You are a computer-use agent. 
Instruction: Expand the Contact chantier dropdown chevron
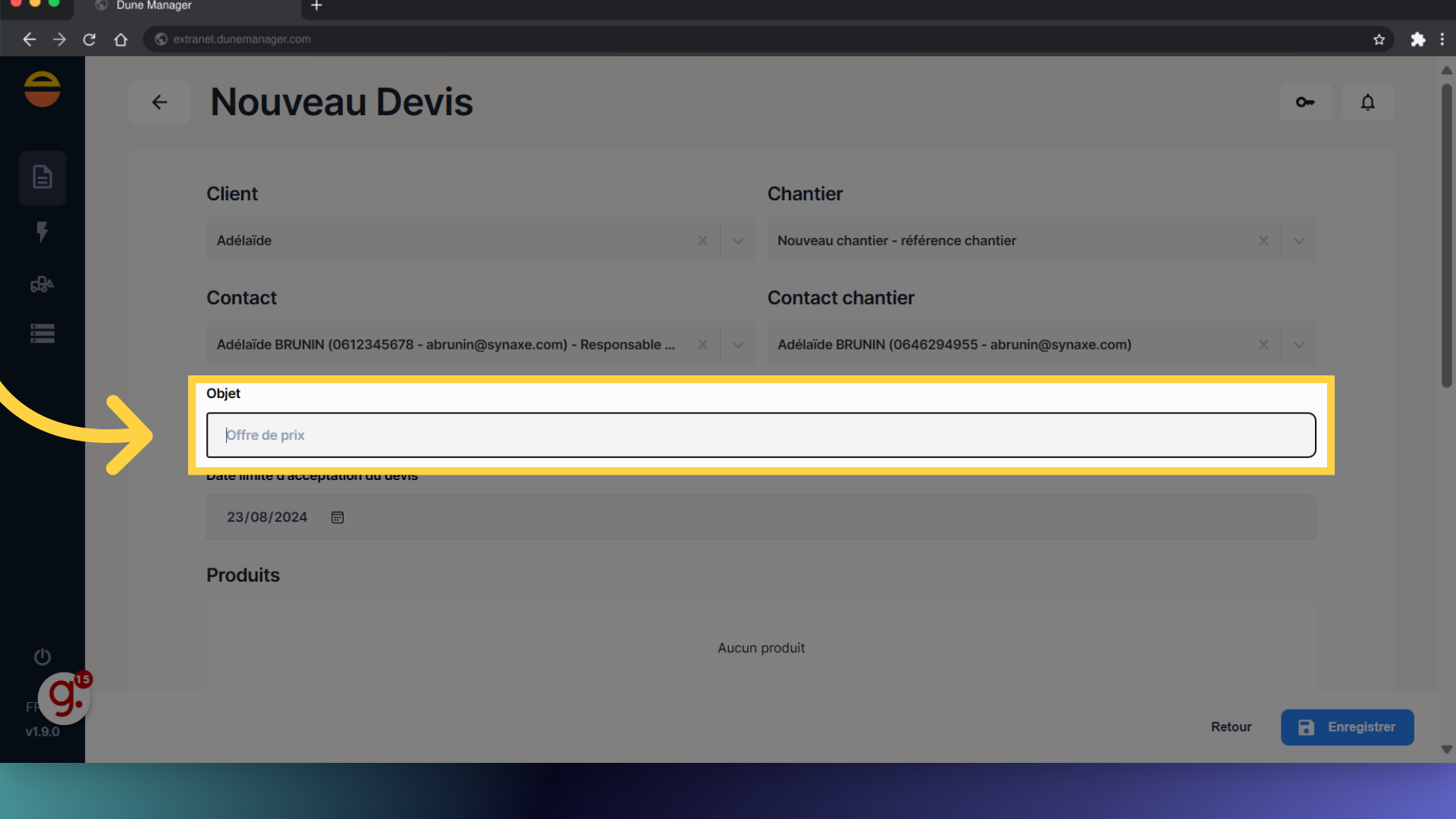[1298, 345]
